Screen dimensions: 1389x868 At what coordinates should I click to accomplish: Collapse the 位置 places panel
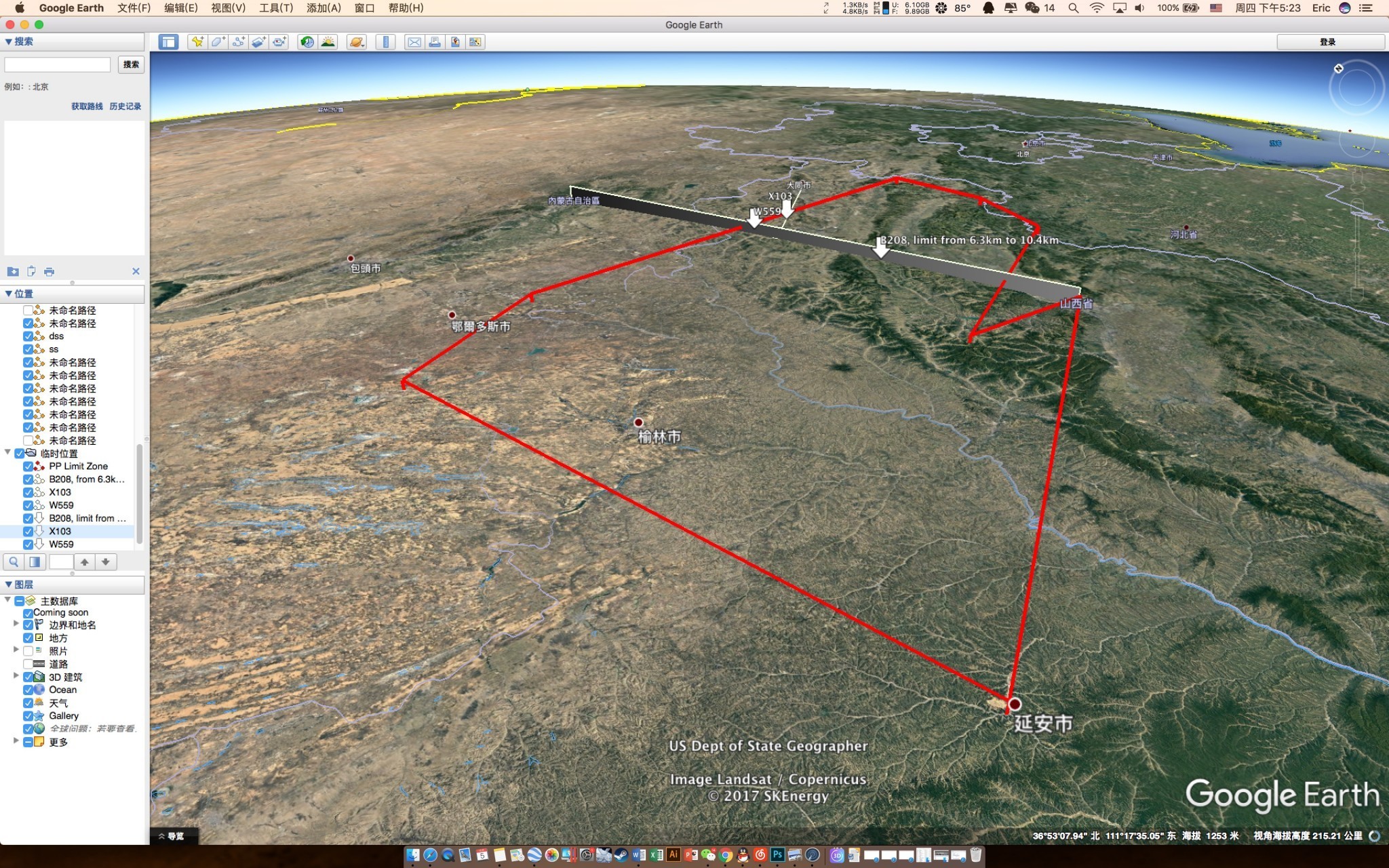(x=8, y=294)
